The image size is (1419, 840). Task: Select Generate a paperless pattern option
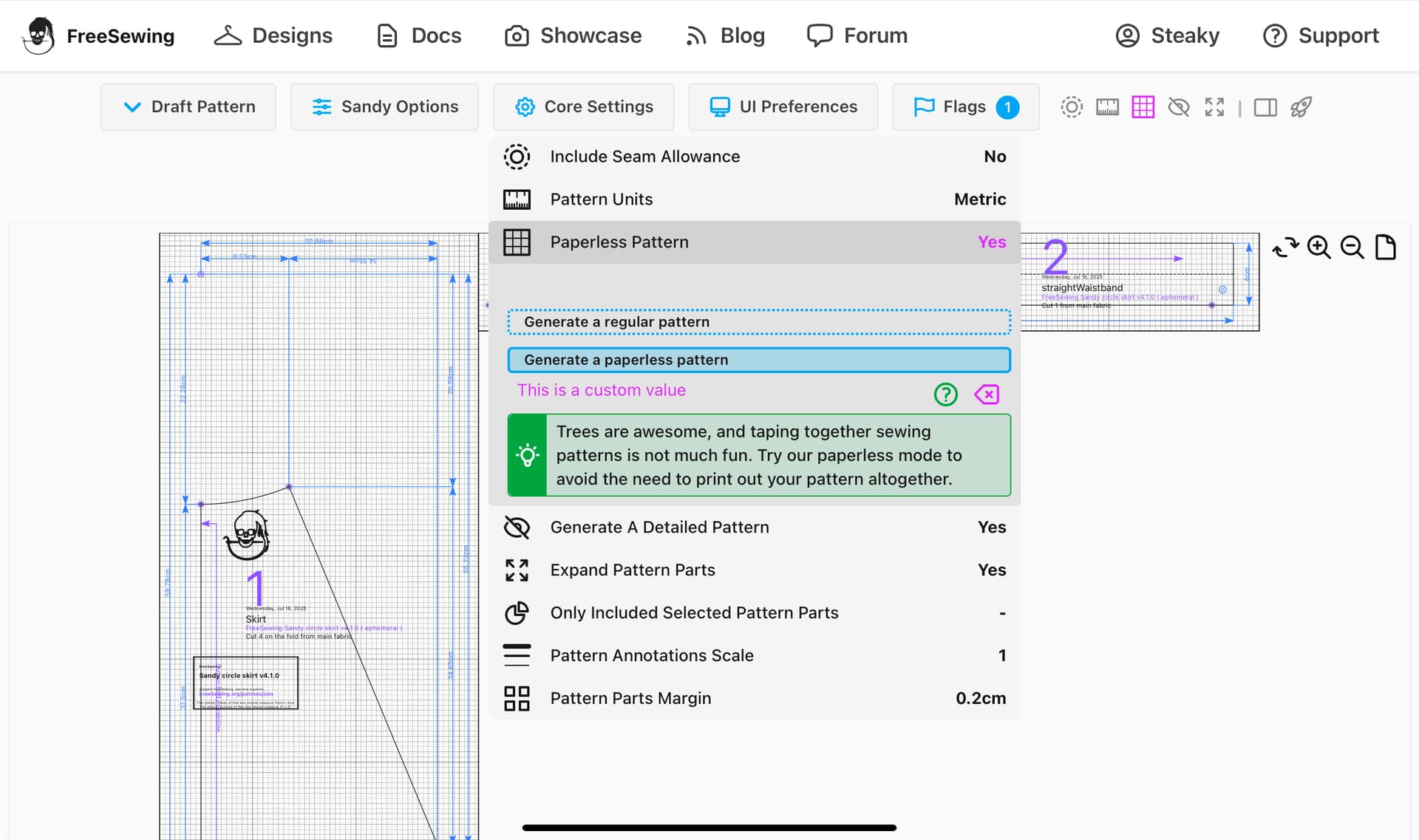759,360
